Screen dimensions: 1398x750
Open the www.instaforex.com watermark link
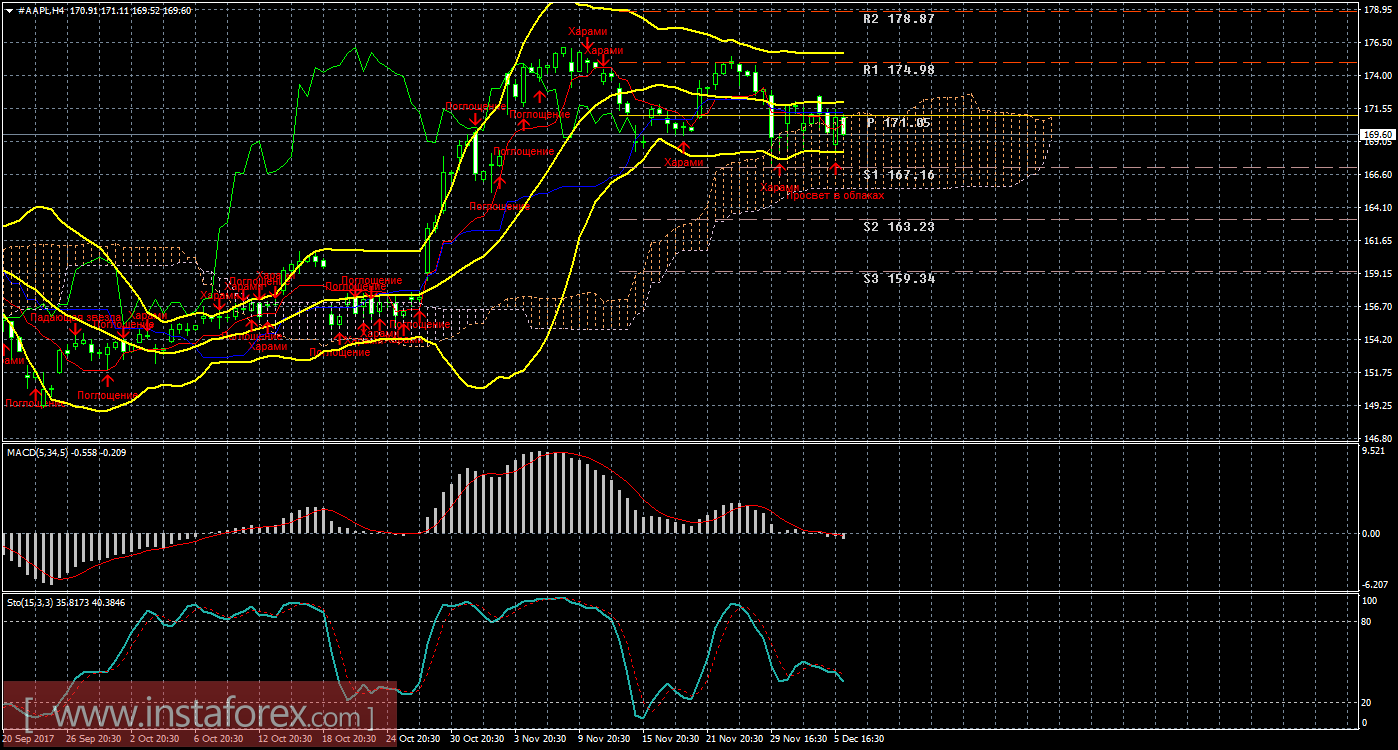(x=200, y=715)
